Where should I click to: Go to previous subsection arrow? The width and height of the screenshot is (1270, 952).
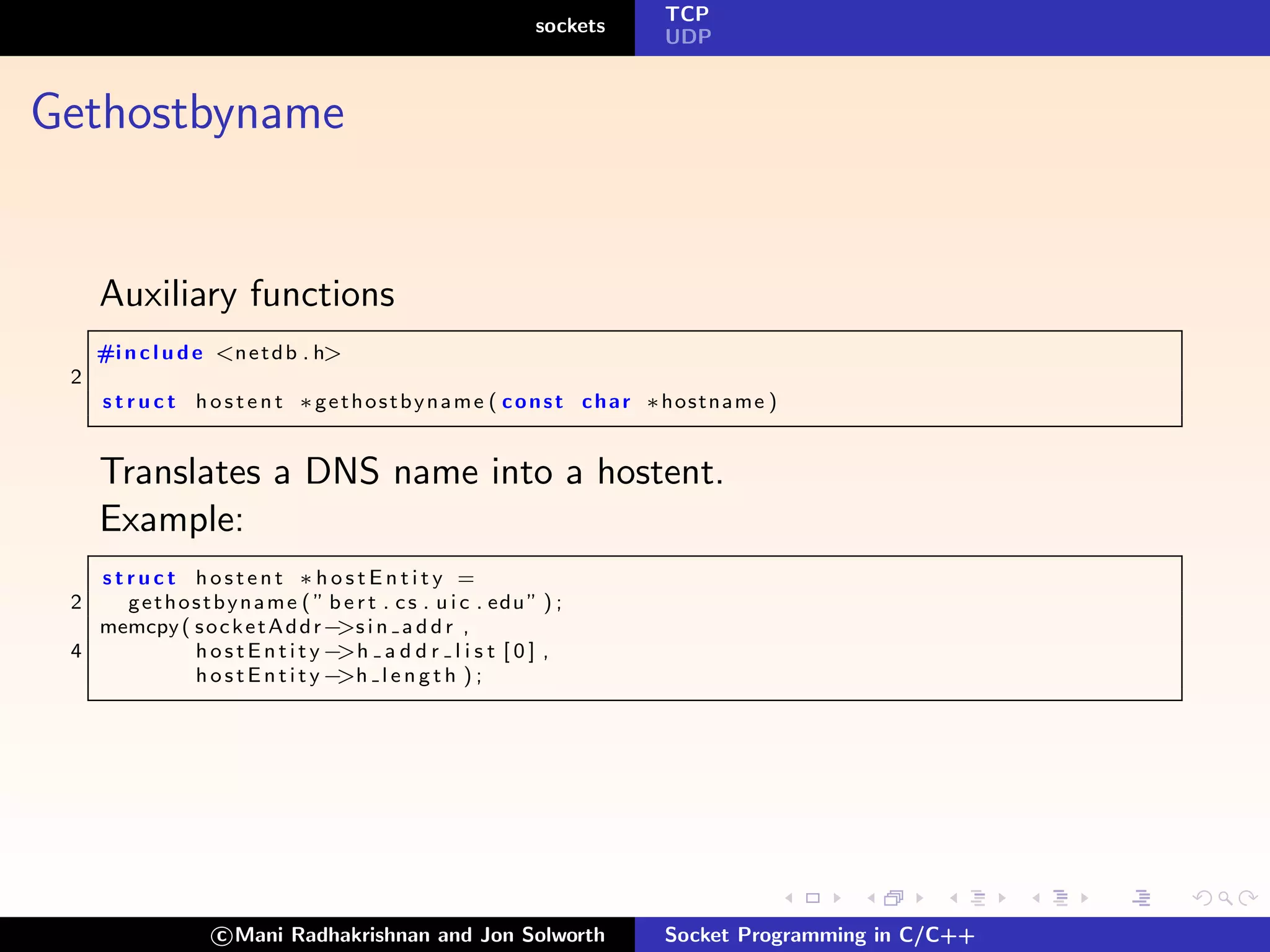(954, 898)
